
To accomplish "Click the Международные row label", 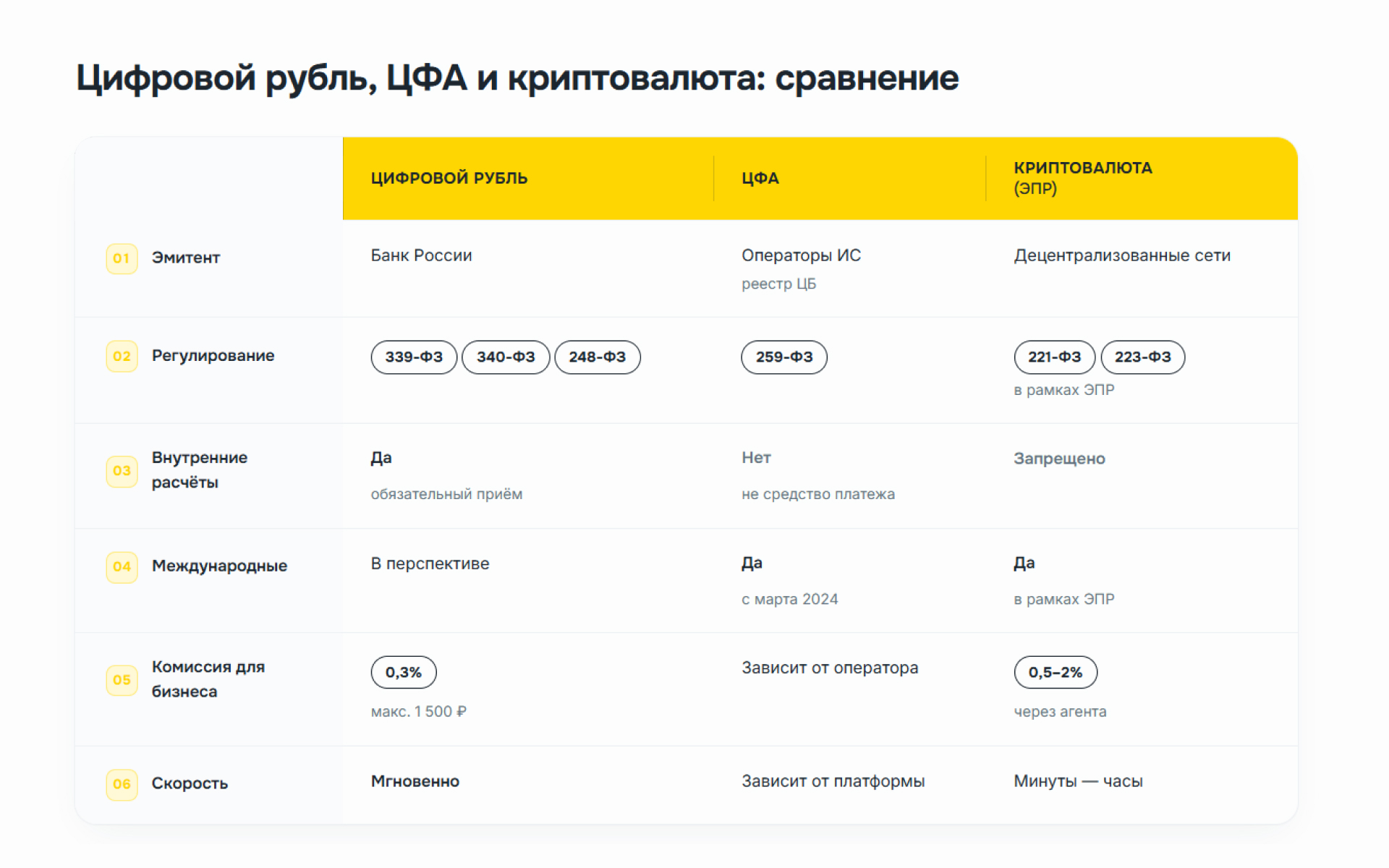I will (219, 566).
